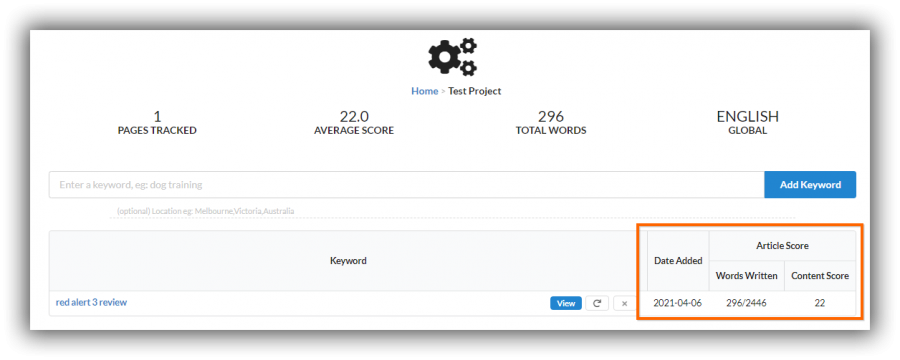
Task: Click the Test Project breadcrumb
Action: click(x=475, y=91)
